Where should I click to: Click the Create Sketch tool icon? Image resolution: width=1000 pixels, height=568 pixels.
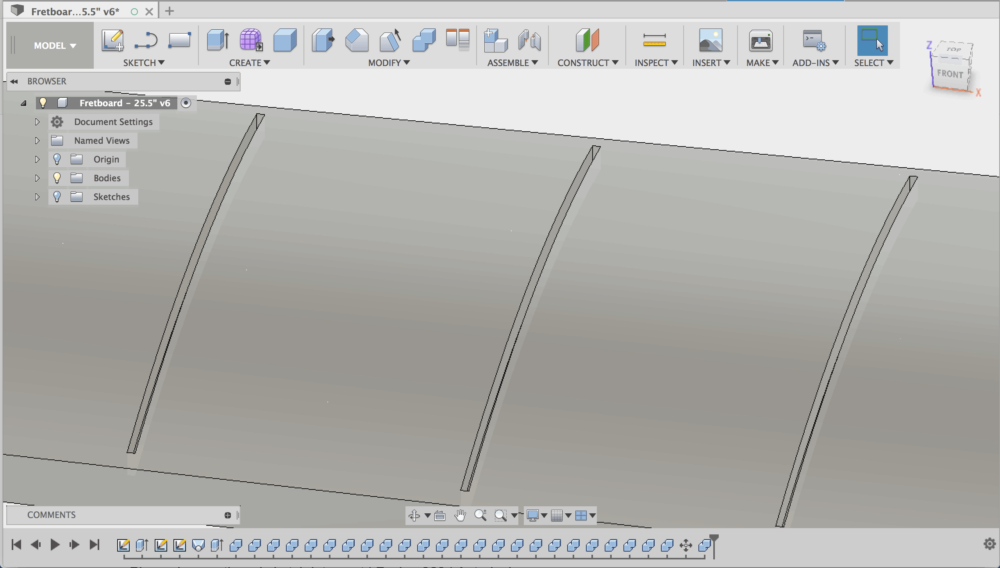click(113, 41)
